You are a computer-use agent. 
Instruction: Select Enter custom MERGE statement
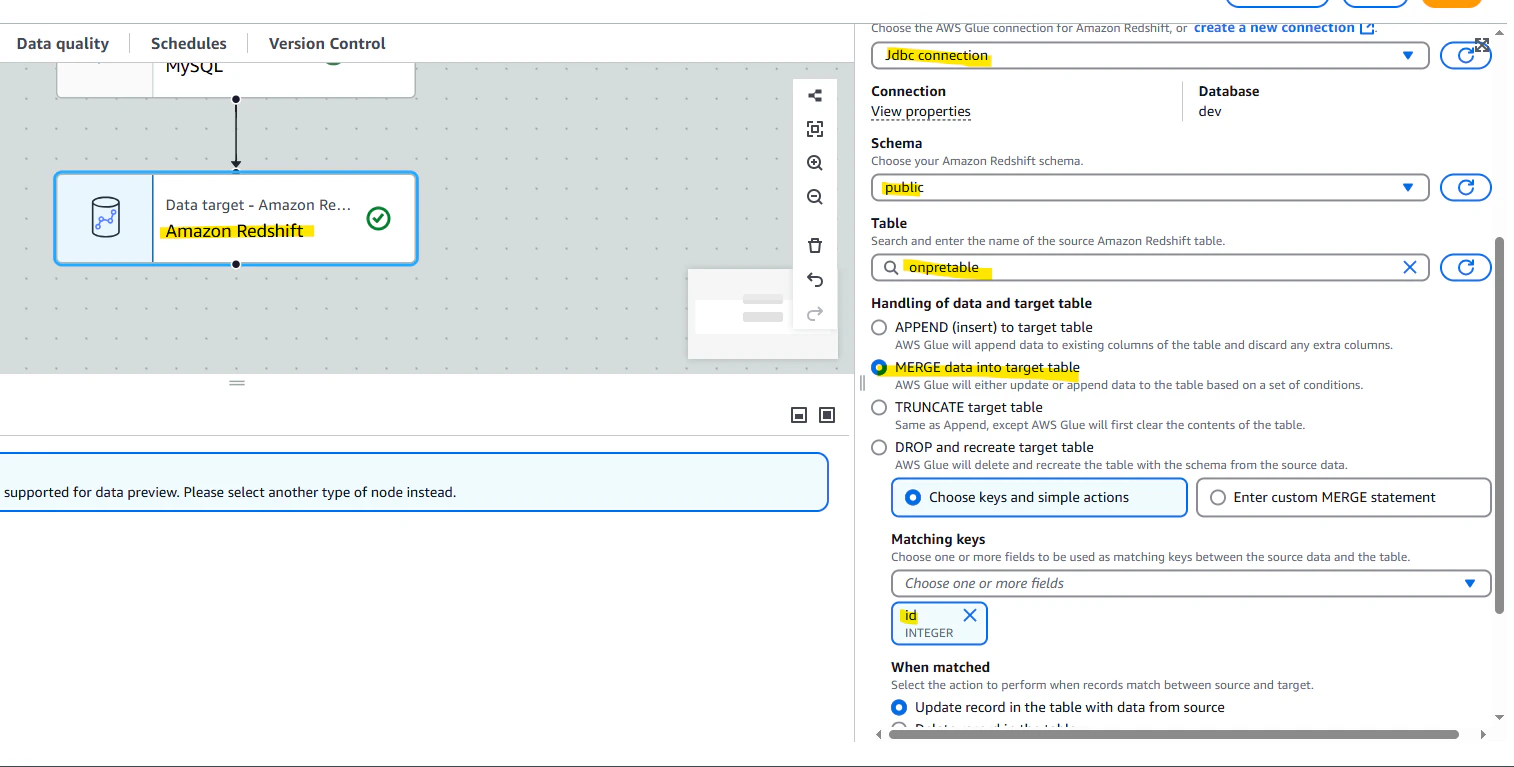click(x=1343, y=497)
